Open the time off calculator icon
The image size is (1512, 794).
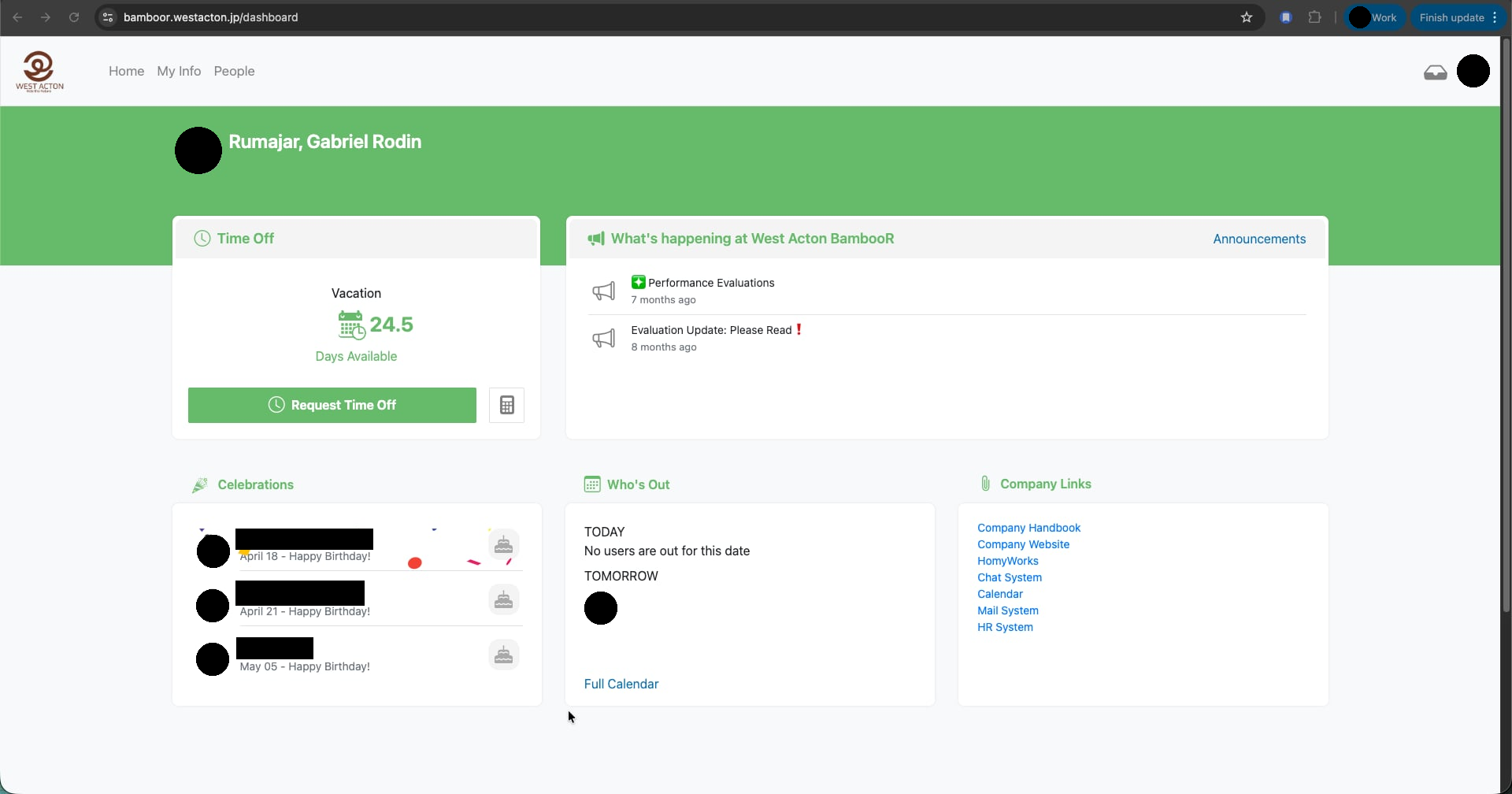(x=506, y=405)
